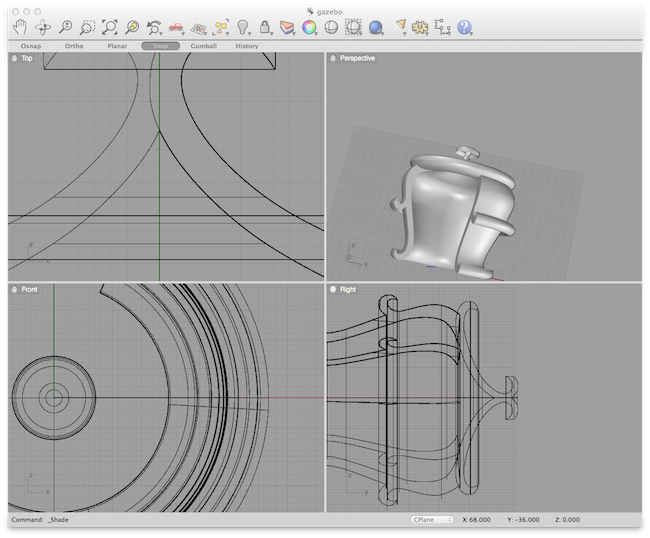Click the concentric circles in Front viewport
650x538 pixels.
pyautogui.click(x=54, y=398)
